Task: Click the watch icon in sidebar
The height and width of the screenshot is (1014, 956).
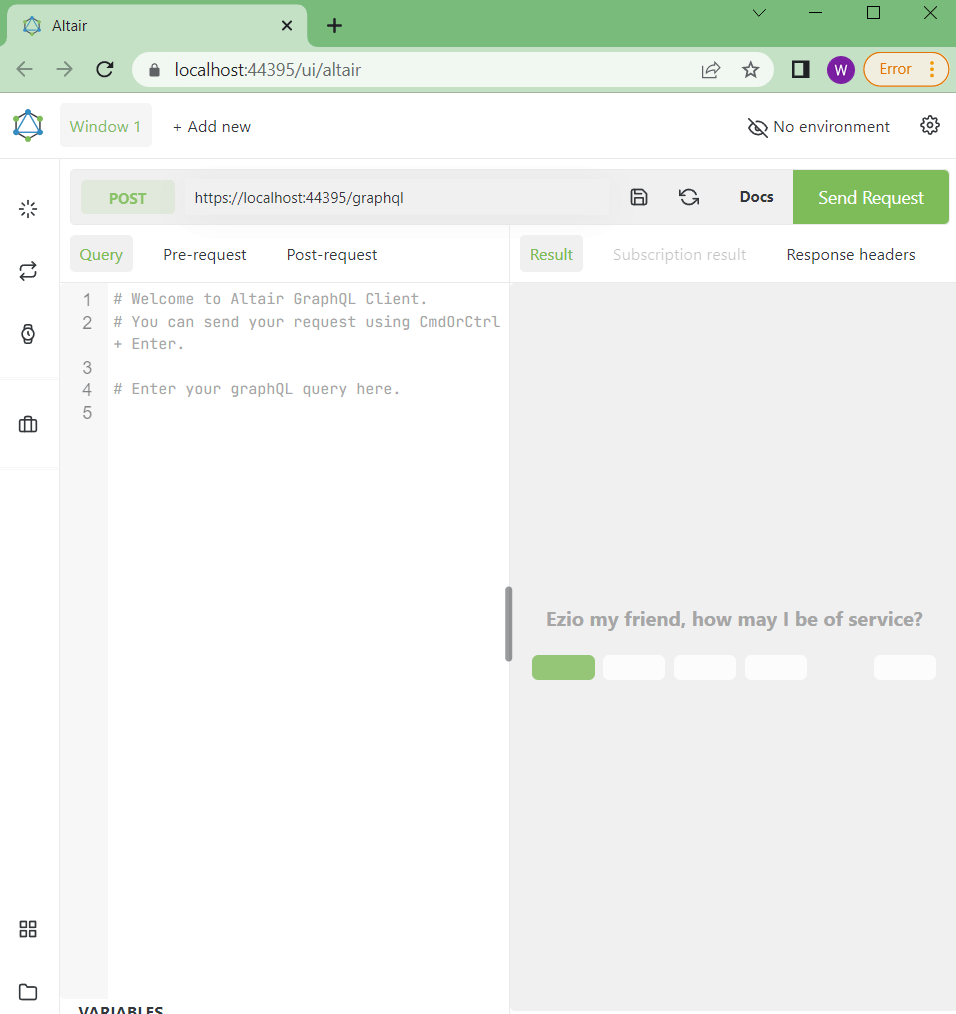Action: pyautogui.click(x=28, y=334)
